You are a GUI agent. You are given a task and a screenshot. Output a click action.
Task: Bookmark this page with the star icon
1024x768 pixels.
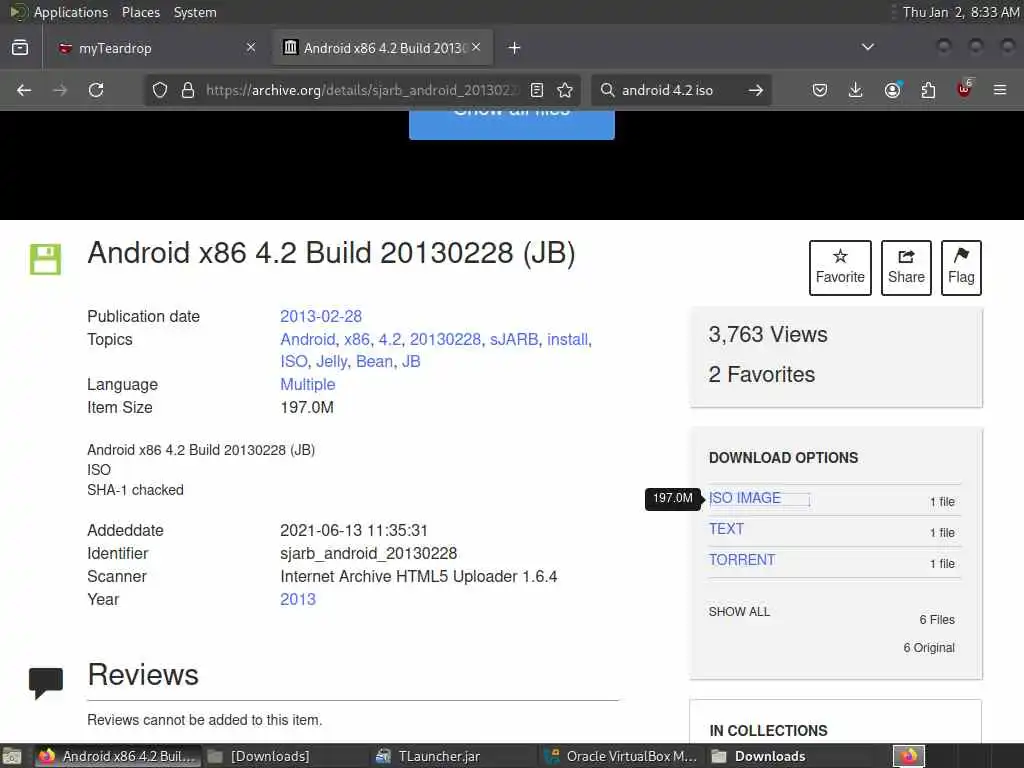click(565, 90)
